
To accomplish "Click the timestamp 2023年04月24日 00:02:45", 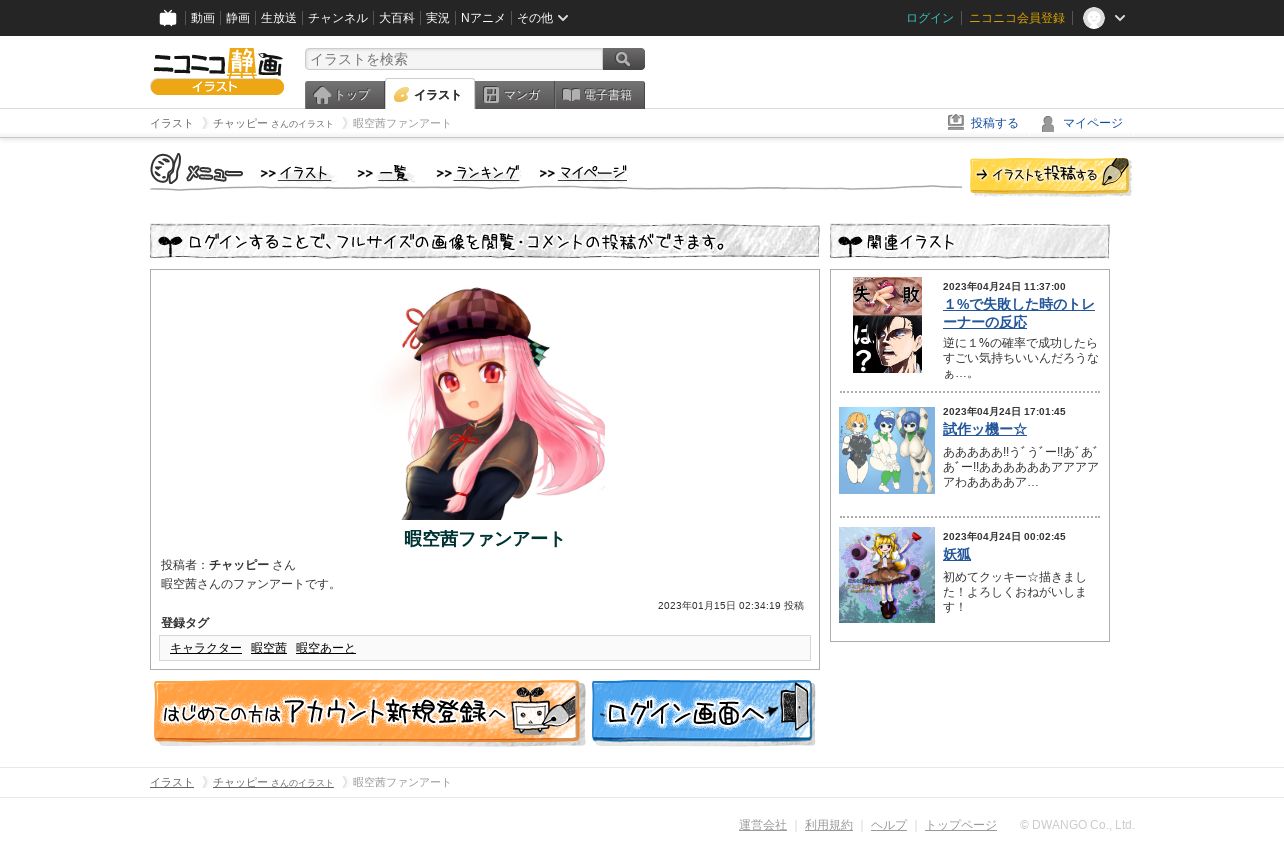I will pyautogui.click(x=1004, y=537).
